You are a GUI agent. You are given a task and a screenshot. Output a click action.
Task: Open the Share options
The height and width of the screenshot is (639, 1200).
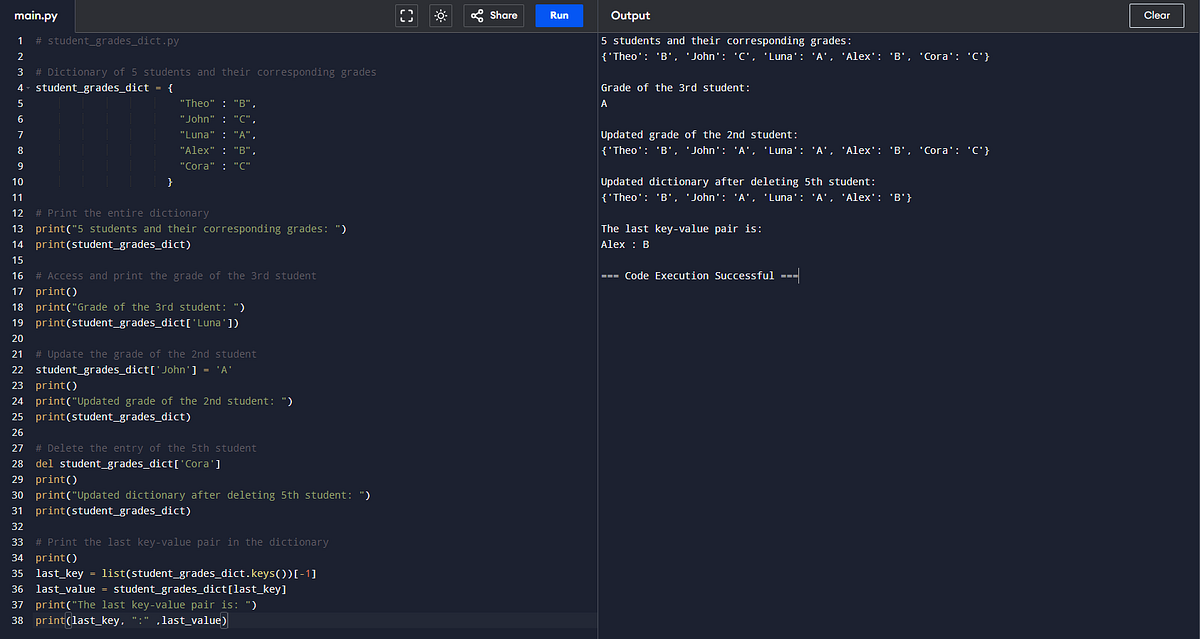[x=492, y=15]
